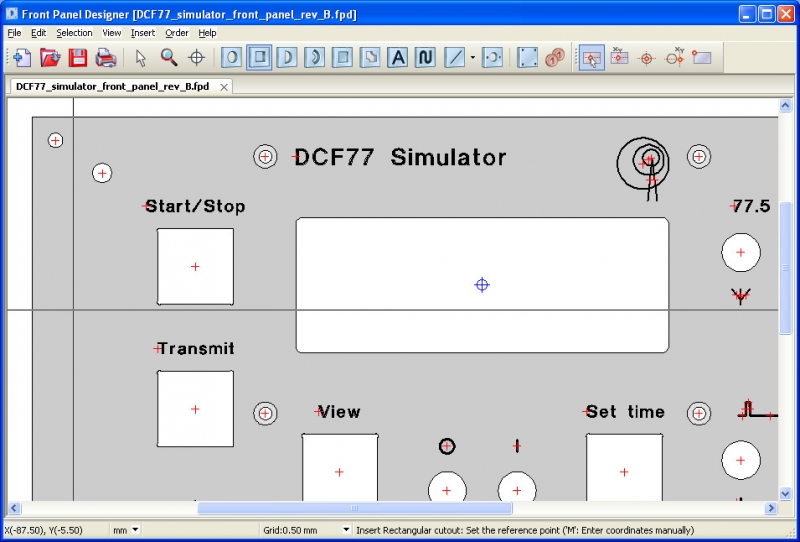This screenshot has width=800, height=542.
Task: Select the cutout beneath Set time label
Action: point(624,467)
